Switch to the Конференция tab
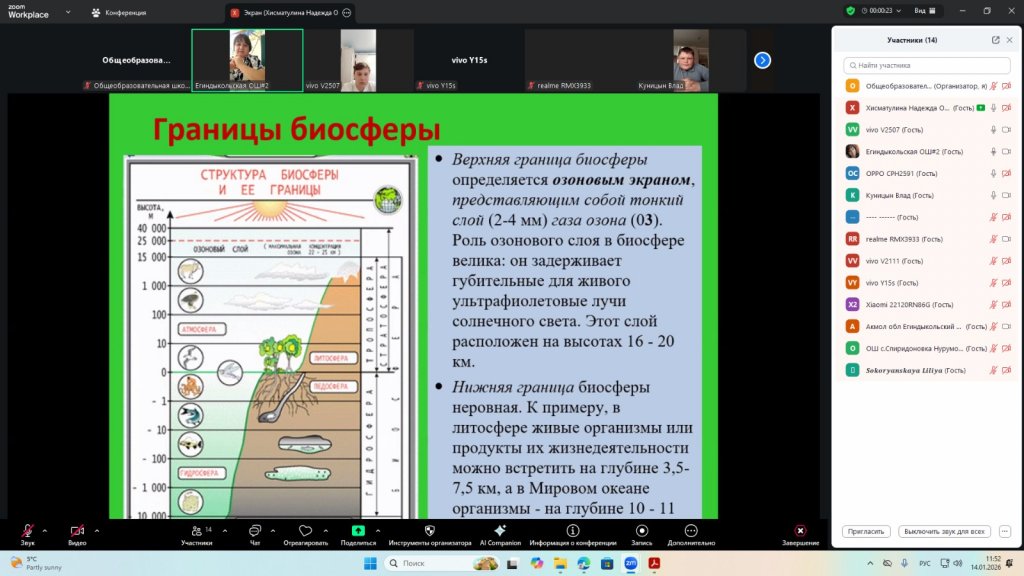The width and height of the screenshot is (1024, 576). click(x=119, y=12)
